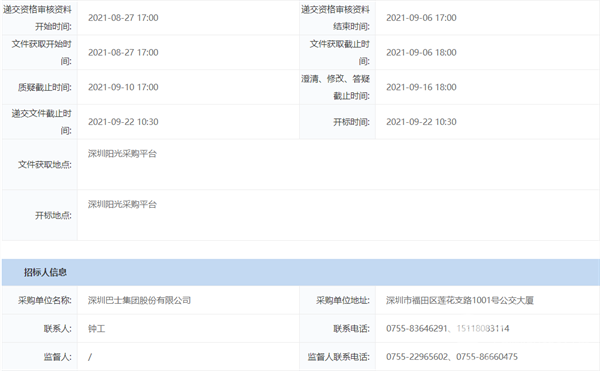The image size is (600, 371).
Task: Select the purchaser name 深圳巴士集团股份有限公司
Action: tap(139, 300)
